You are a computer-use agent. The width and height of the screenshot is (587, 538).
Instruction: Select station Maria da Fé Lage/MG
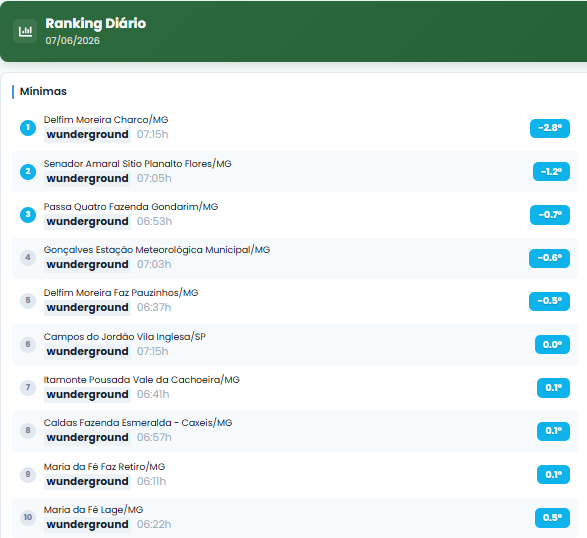pyautogui.click(x=93, y=510)
